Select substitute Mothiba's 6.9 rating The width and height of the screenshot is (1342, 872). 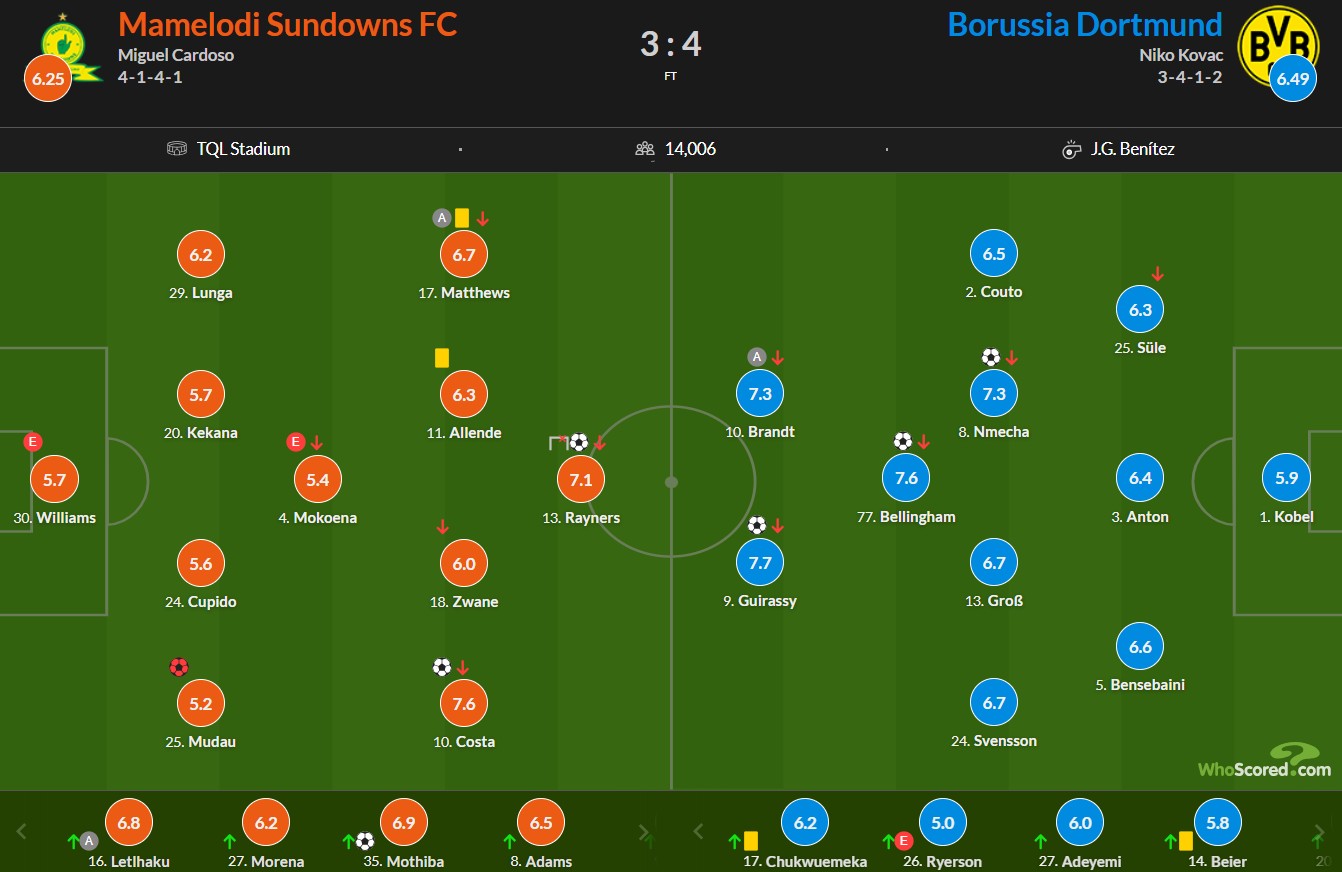403,823
